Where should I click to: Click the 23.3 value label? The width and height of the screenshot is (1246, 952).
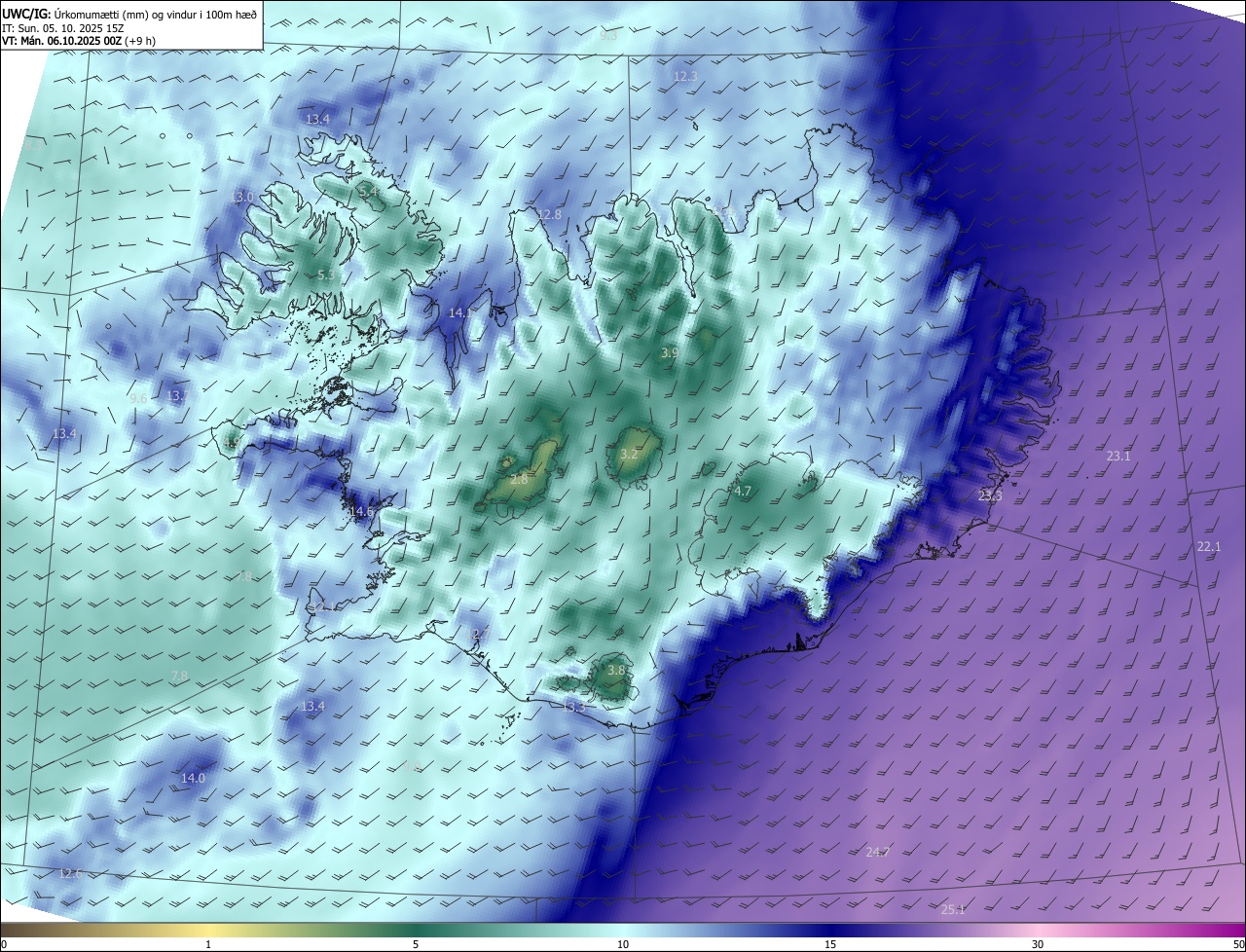(x=989, y=495)
